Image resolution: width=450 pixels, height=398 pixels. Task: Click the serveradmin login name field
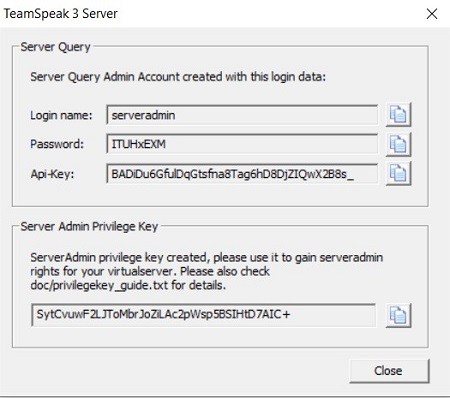[242, 115]
